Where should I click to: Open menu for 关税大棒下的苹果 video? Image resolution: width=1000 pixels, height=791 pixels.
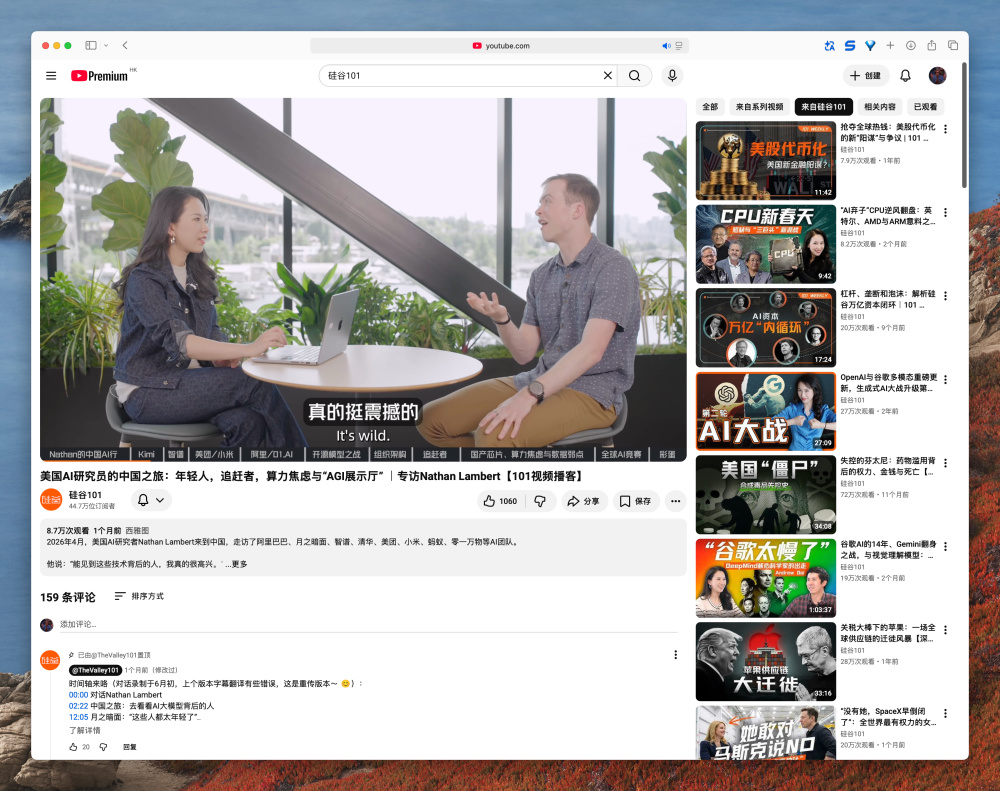pos(945,630)
